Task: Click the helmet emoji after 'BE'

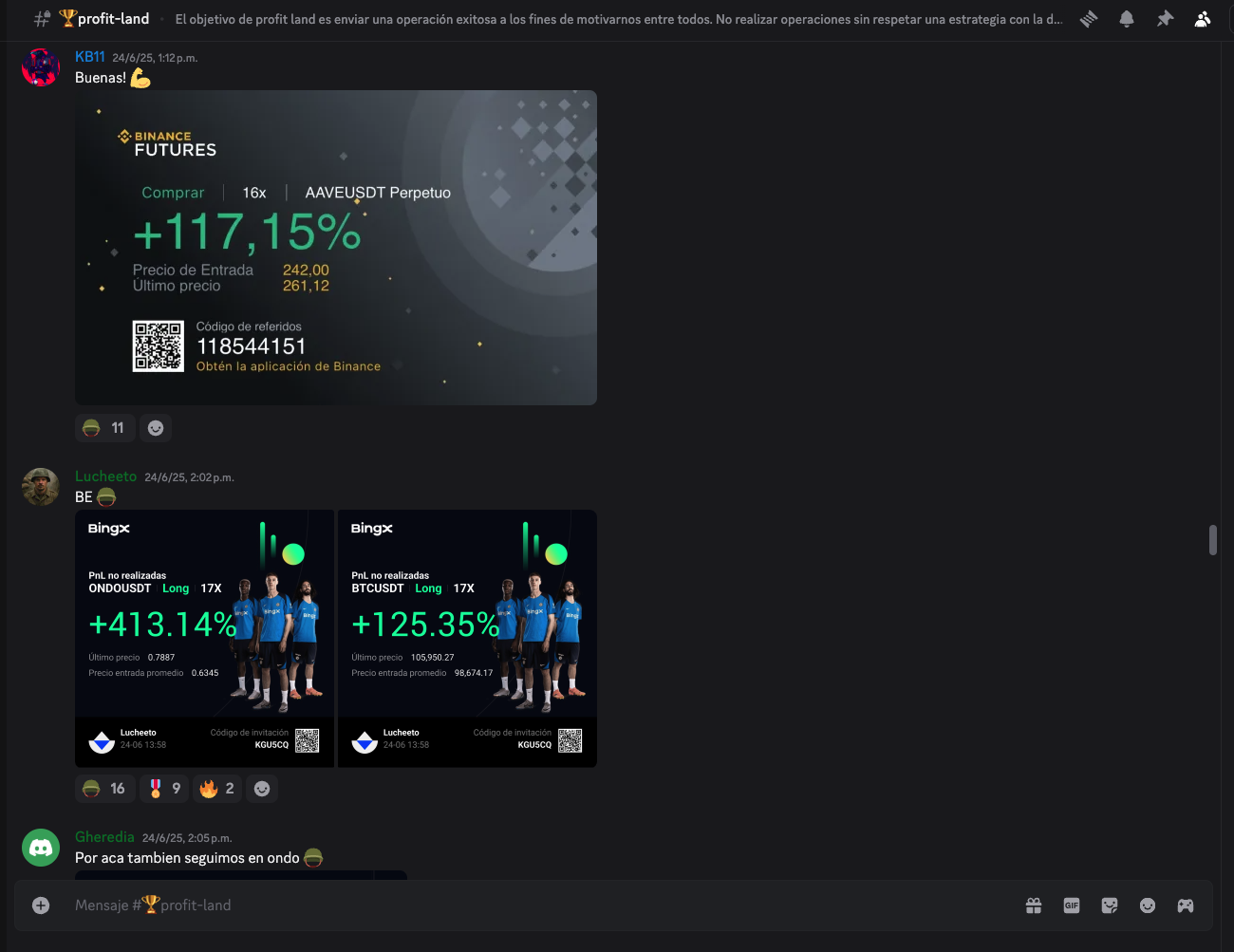Action: [x=106, y=497]
